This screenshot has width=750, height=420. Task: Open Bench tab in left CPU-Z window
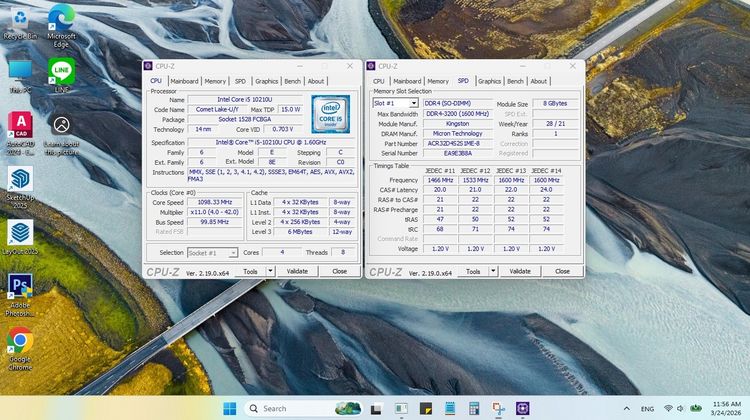(292, 81)
